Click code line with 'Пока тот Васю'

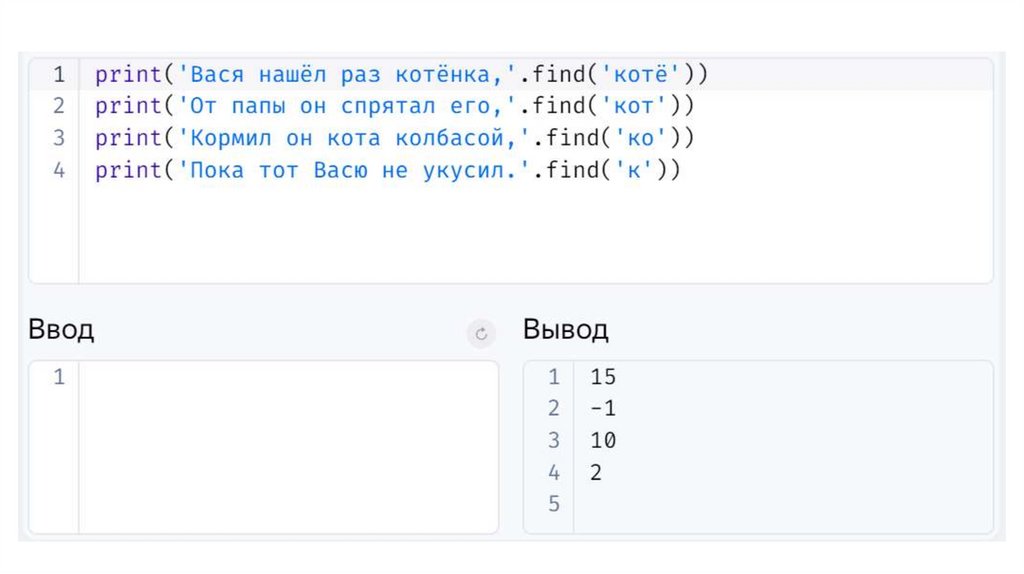[387, 170]
